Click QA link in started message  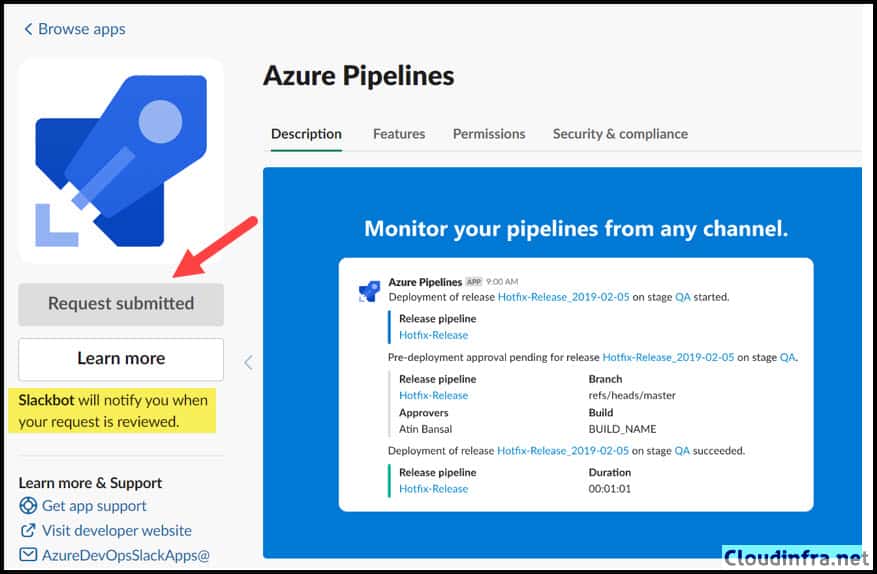(x=682, y=297)
